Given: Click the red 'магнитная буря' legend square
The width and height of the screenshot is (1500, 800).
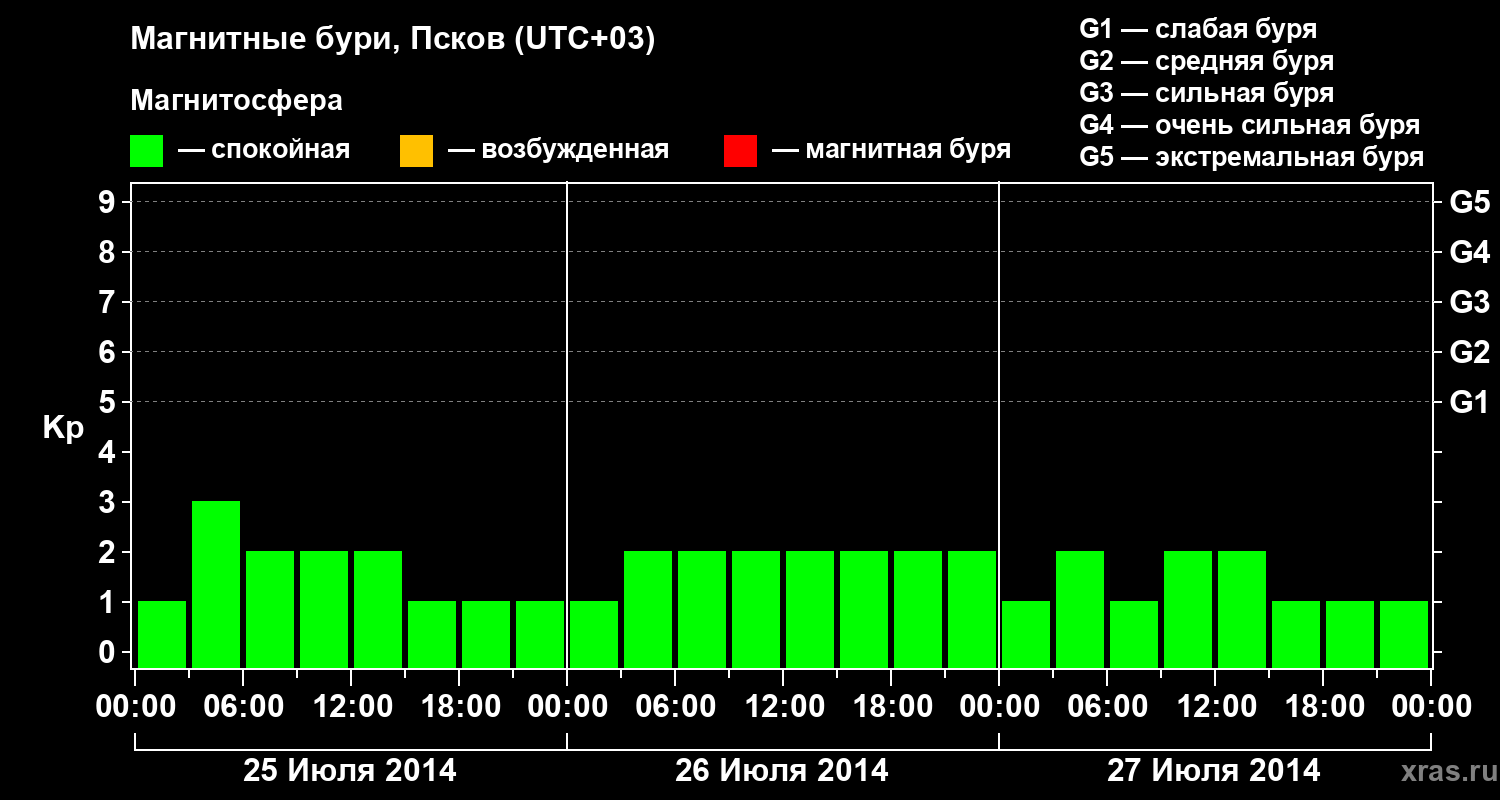Looking at the screenshot, I should 740,151.
